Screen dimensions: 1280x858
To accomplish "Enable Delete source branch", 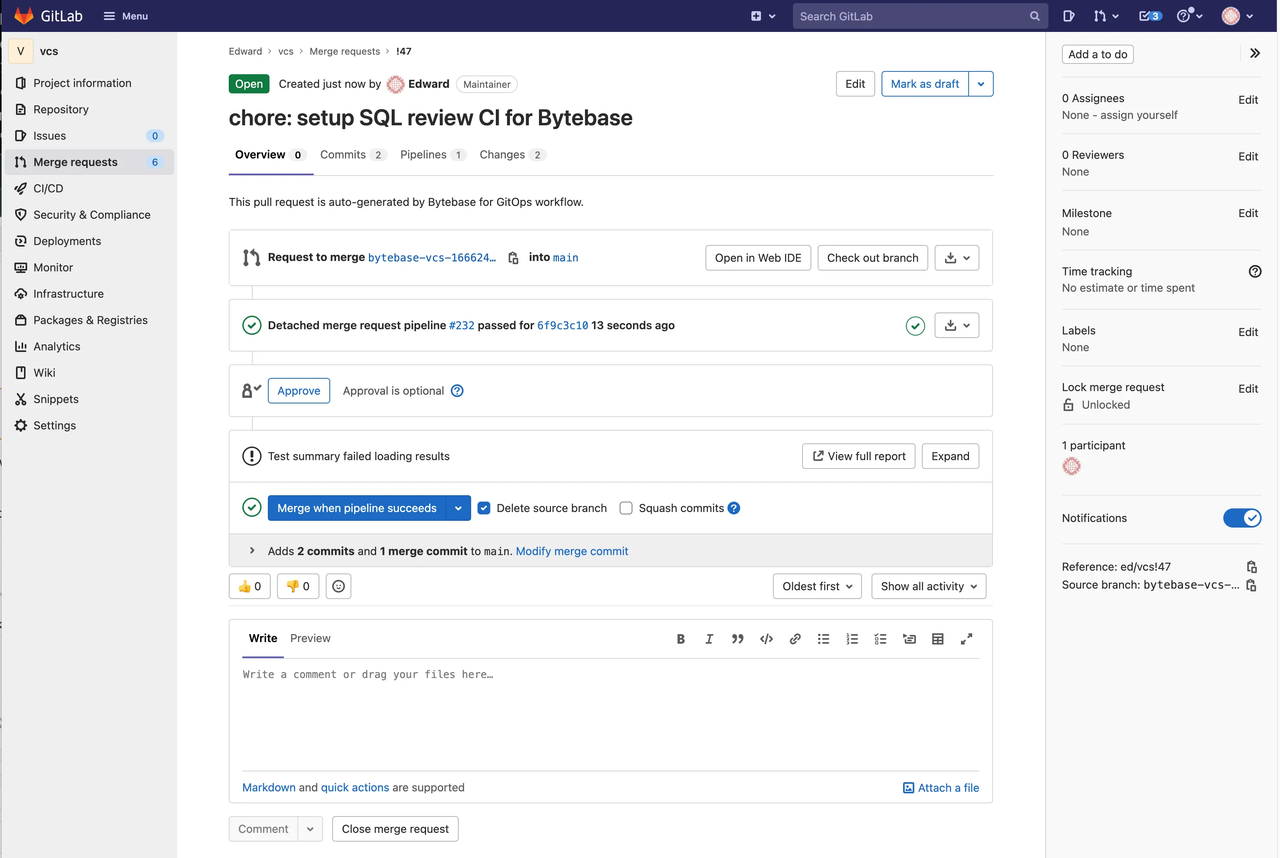I will 484,508.
